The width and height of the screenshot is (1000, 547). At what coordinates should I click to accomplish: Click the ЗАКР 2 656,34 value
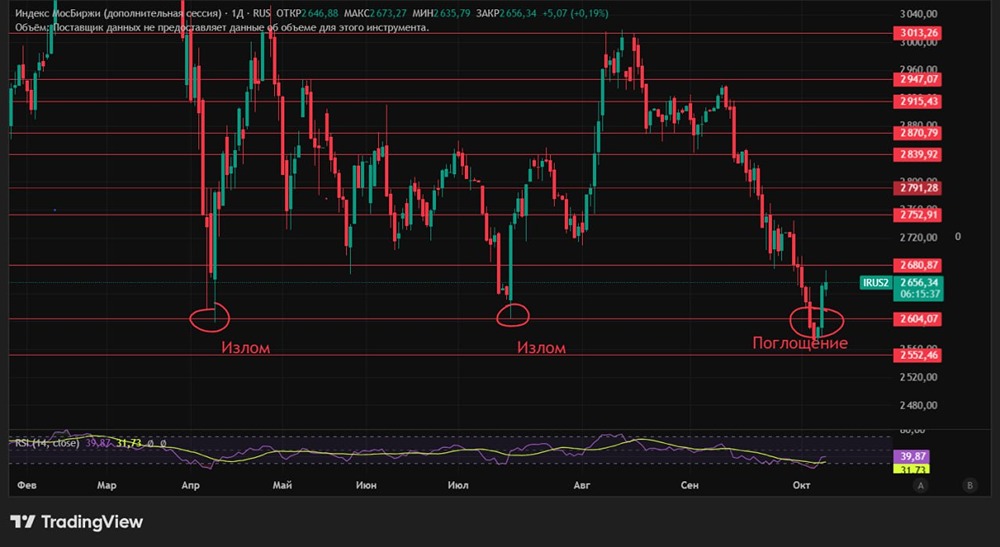click(506, 13)
